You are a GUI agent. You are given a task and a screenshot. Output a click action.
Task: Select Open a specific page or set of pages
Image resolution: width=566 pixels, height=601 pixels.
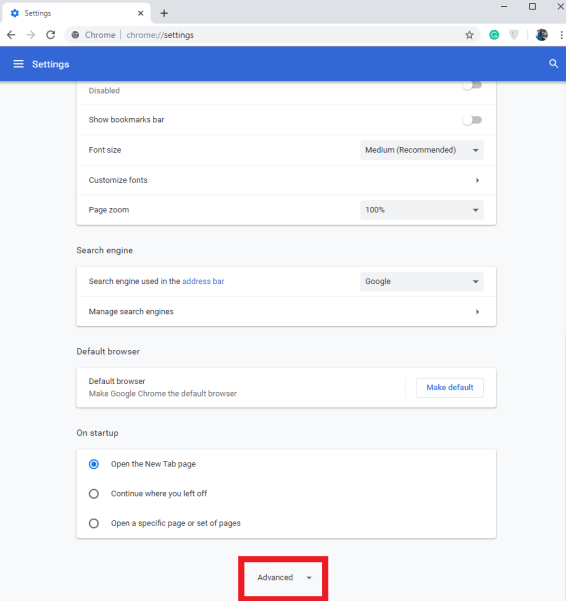coord(94,523)
